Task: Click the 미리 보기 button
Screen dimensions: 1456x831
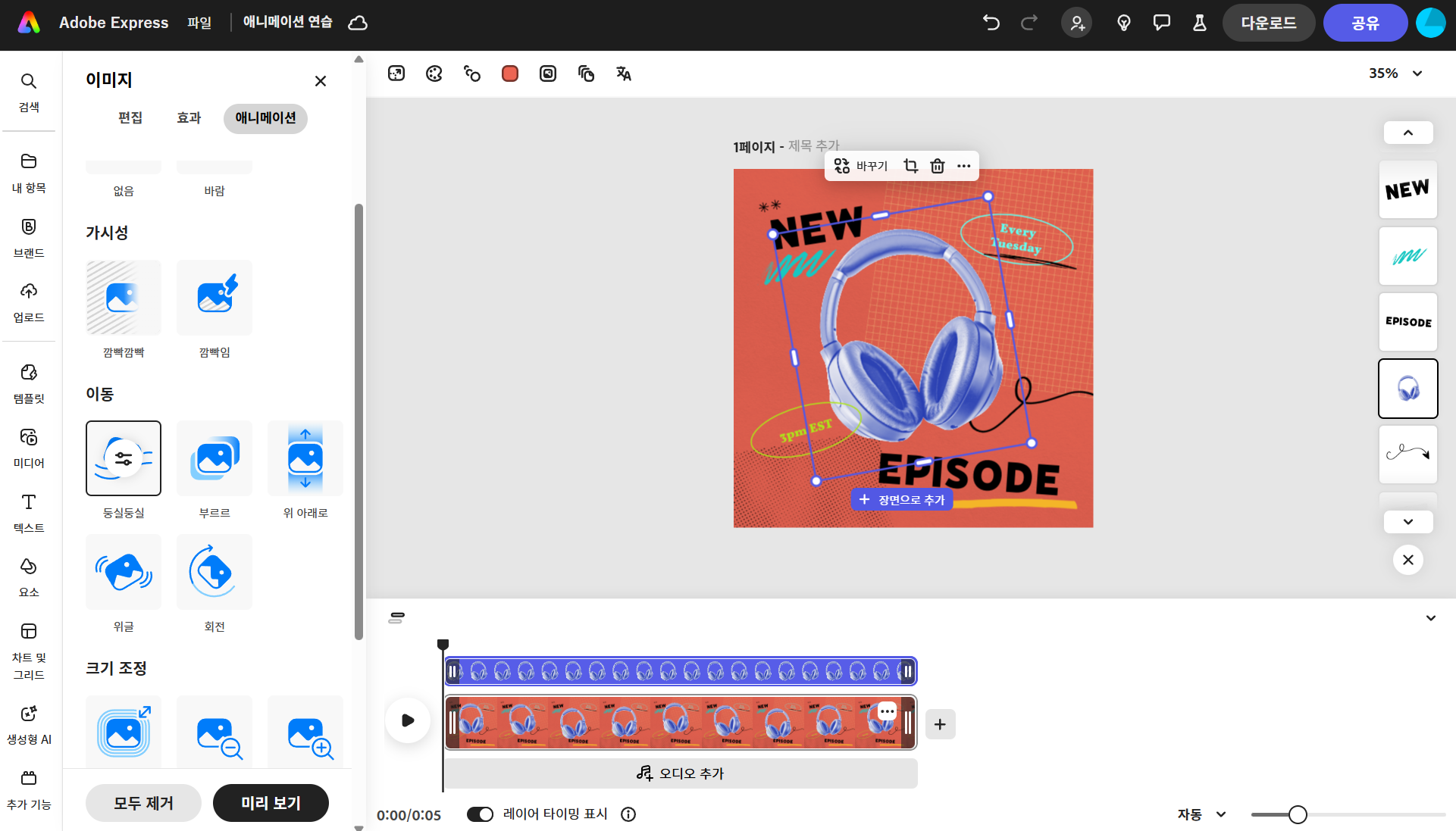Action: point(271,803)
